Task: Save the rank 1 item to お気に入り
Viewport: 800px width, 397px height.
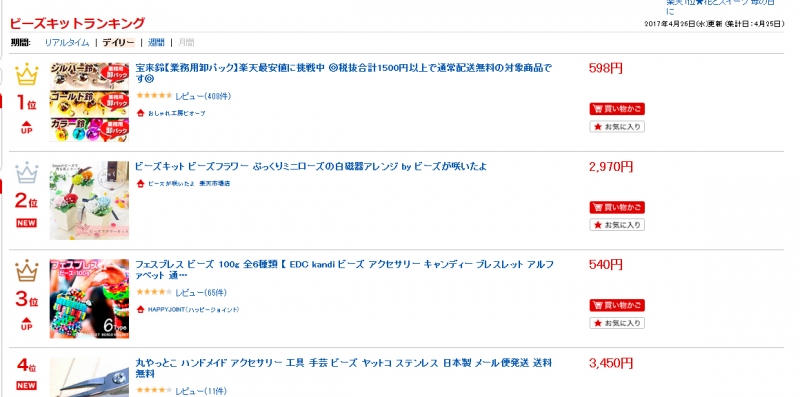Action: click(x=617, y=127)
